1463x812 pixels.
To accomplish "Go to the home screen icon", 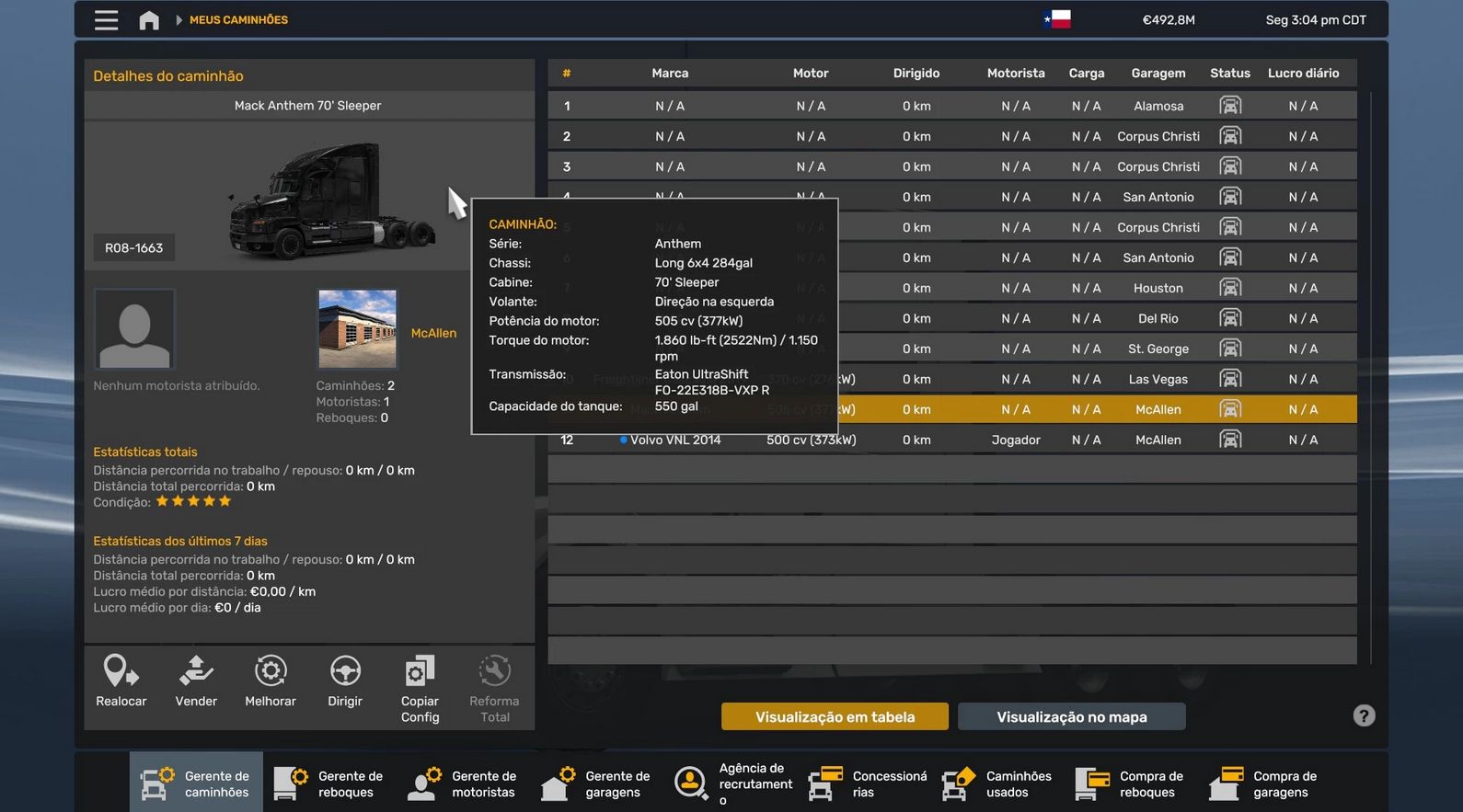I will (149, 20).
